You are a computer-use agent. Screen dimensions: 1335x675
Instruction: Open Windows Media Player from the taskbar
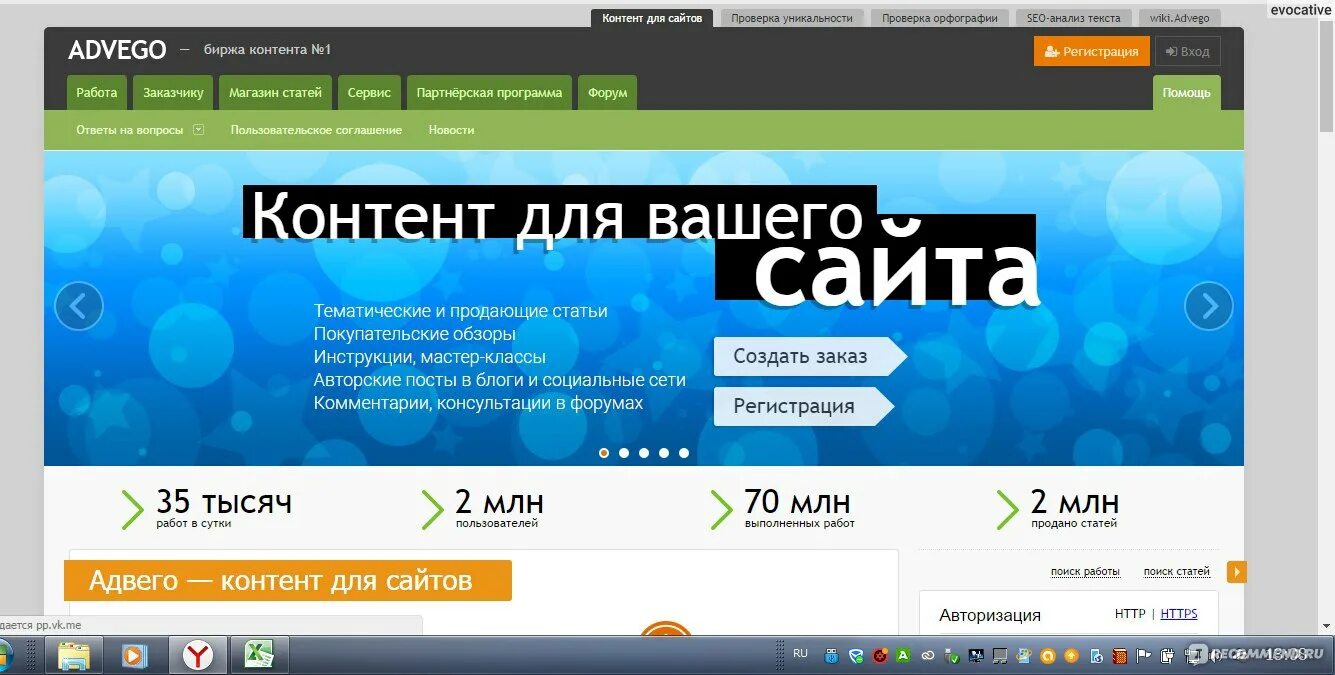click(134, 655)
